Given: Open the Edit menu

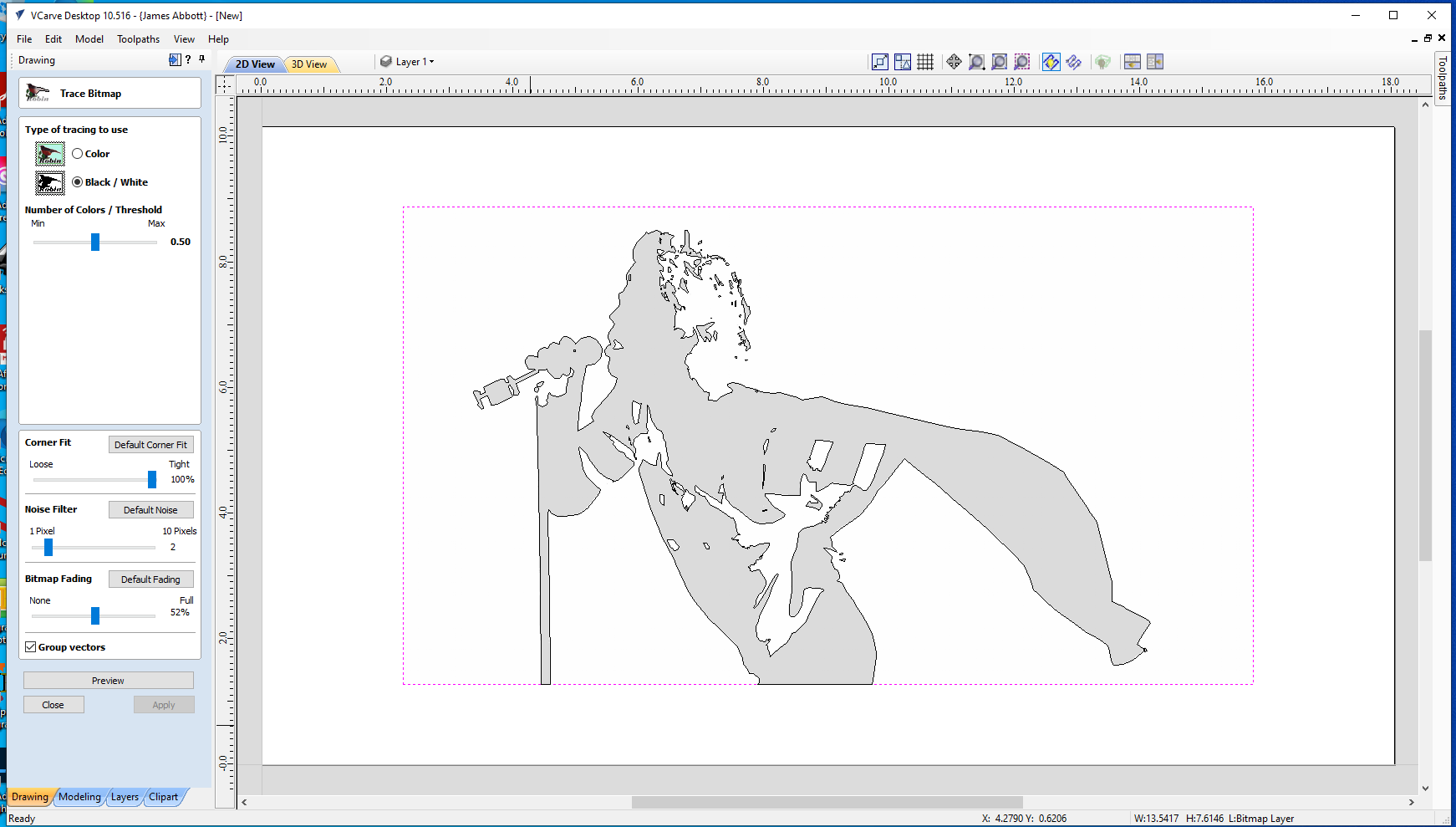Looking at the screenshot, I should point(53,39).
